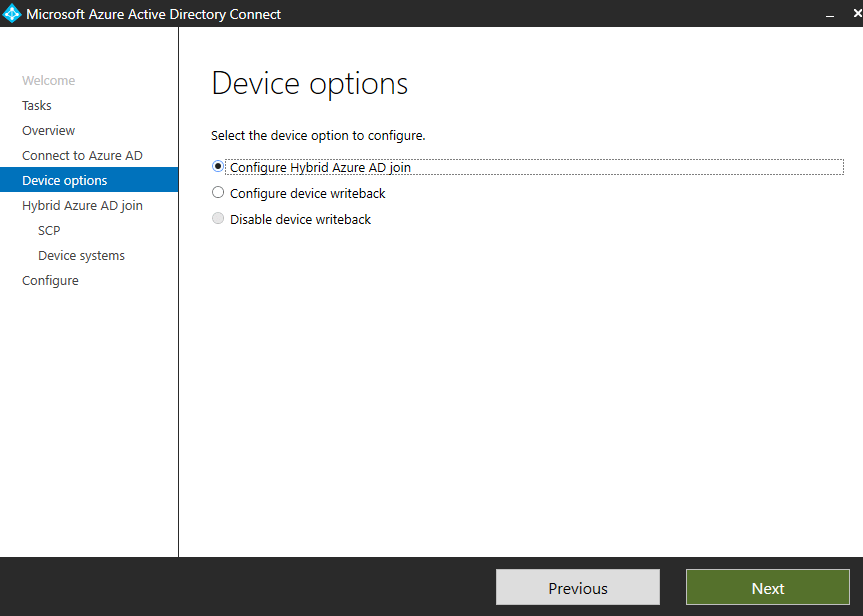Select the Configure Hybrid Azure AD join radio button

tap(218, 167)
